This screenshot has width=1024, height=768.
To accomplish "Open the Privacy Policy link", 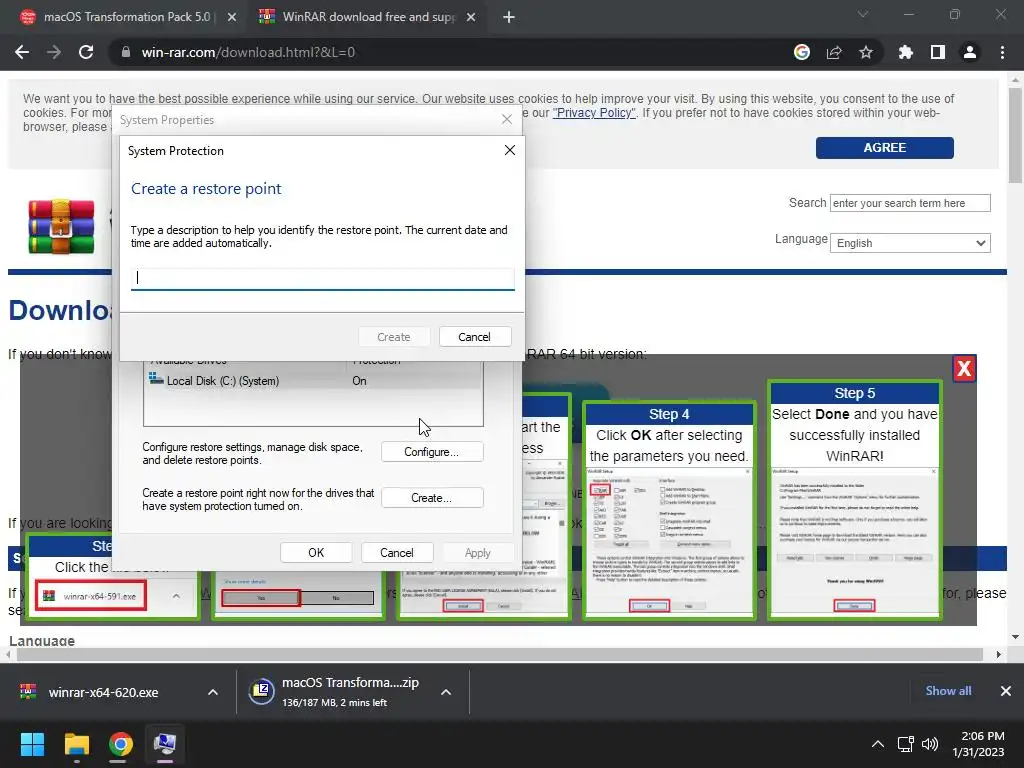I will click(594, 113).
